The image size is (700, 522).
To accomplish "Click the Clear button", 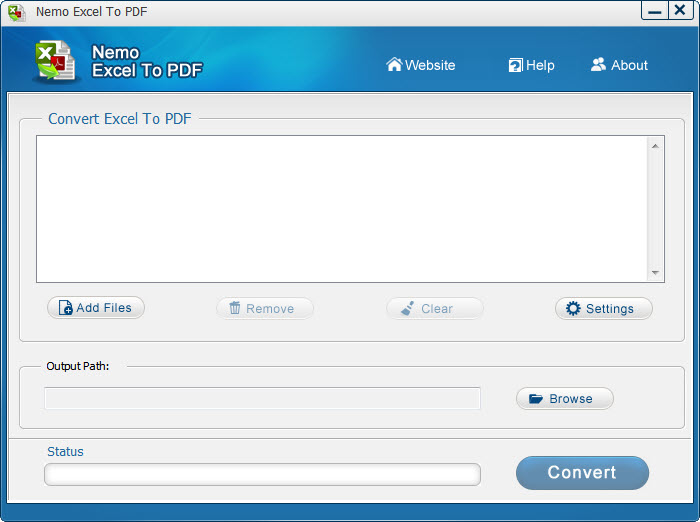I will click(x=434, y=309).
